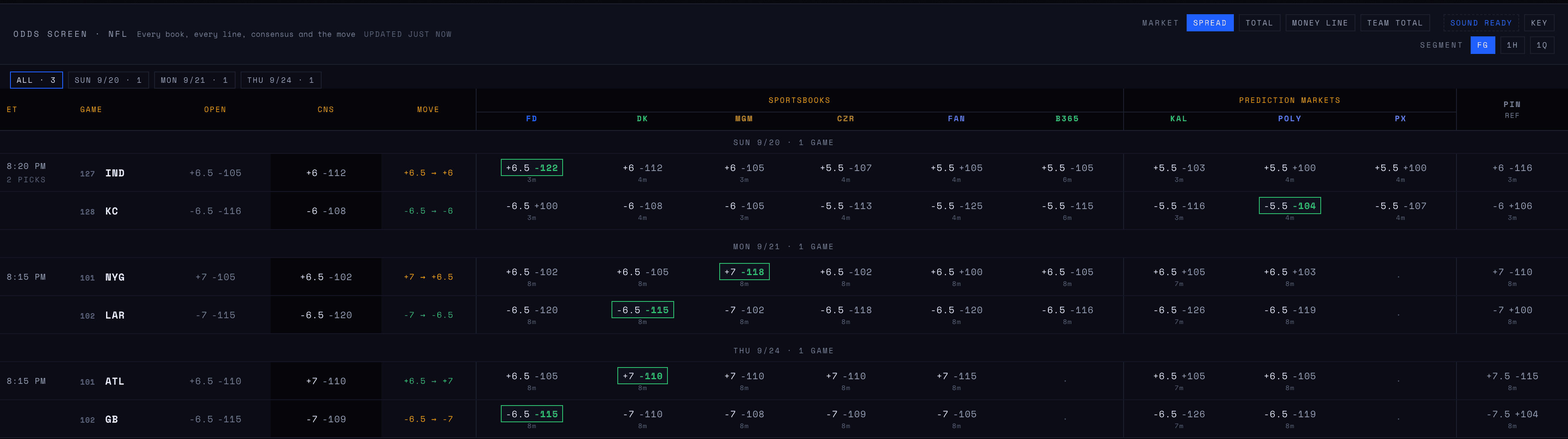Click KAL +5.5 -103 IND line
The image size is (1568, 439).
[1178, 168]
